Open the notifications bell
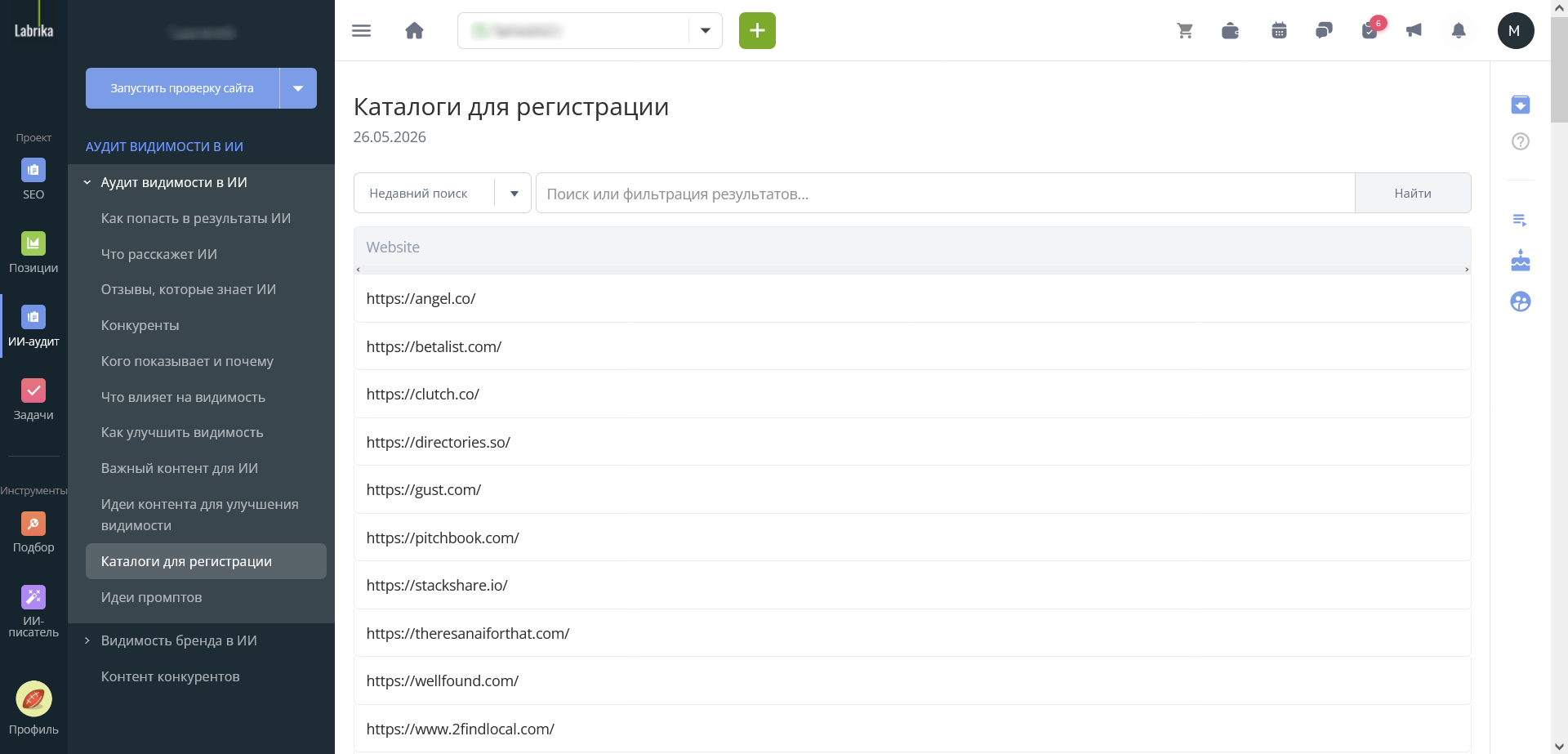This screenshot has width=1568, height=754. click(1459, 31)
